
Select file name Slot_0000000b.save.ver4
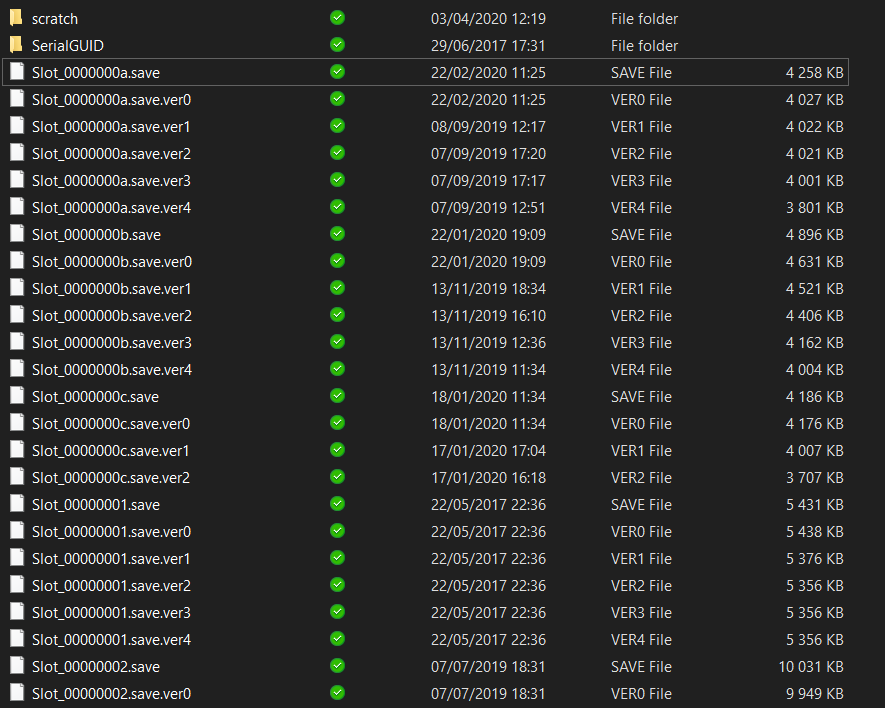tap(112, 370)
